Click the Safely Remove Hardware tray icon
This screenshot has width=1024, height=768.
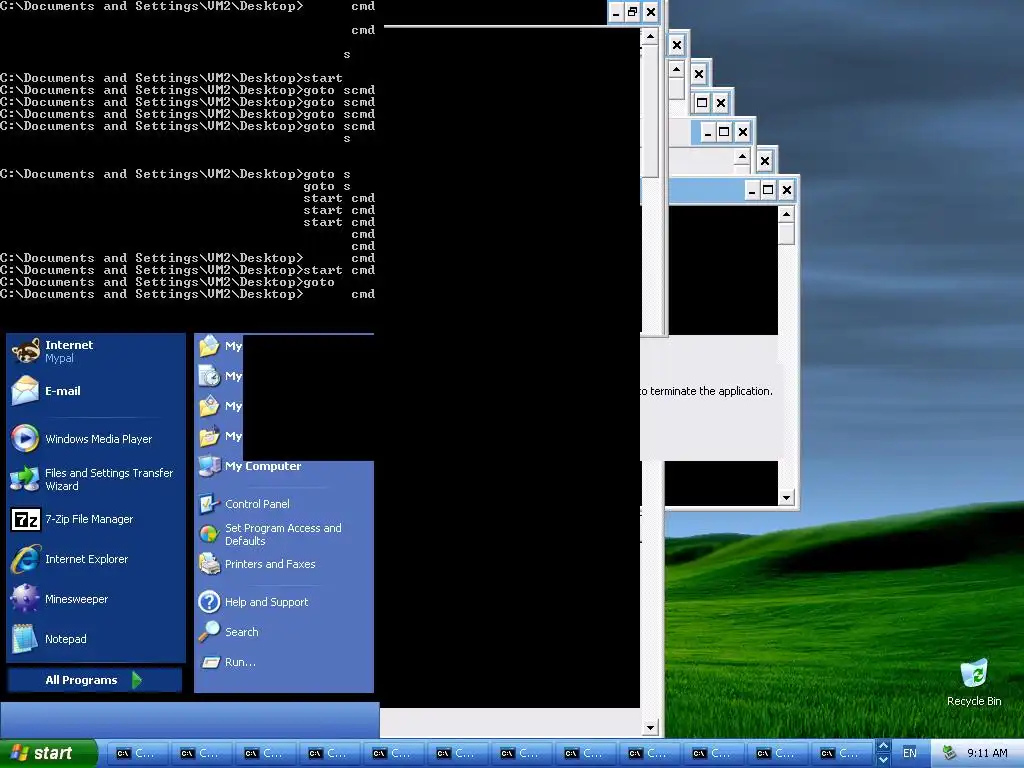point(950,754)
